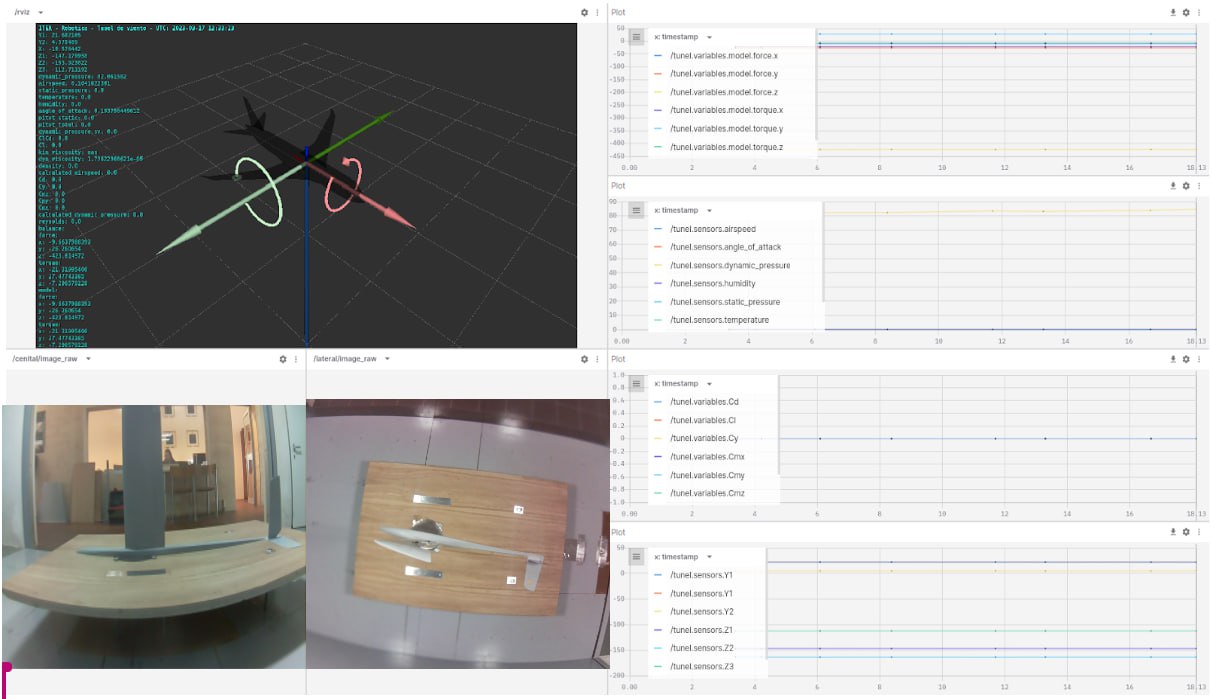The width and height of the screenshot is (1211, 699).
Task: Open settings gear of /lateral/image_raw panel
Action: 585,358
